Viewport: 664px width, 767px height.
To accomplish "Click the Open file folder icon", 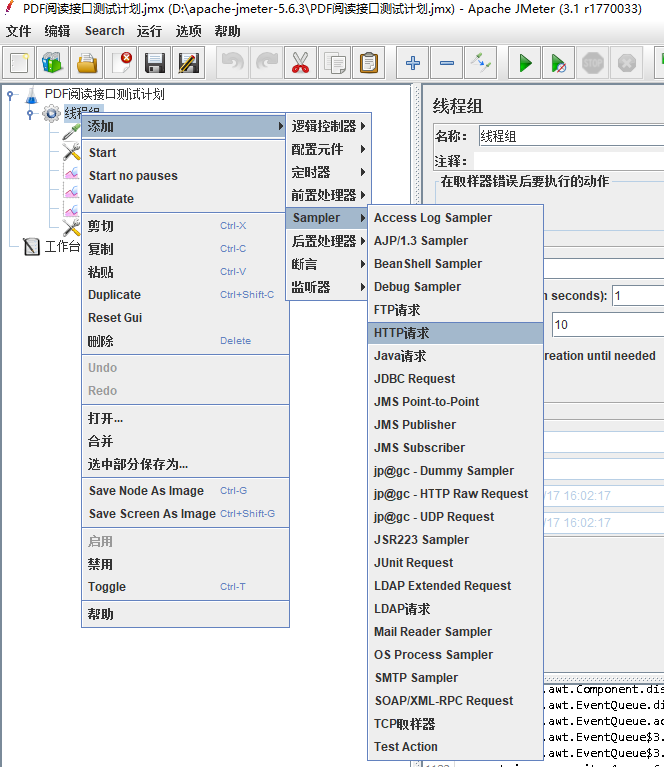I will click(87, 63).
